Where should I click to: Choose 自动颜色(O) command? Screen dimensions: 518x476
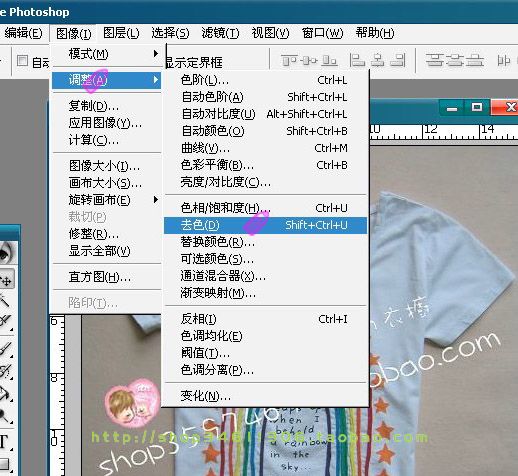pyautogui.click(x=265, y=131)
